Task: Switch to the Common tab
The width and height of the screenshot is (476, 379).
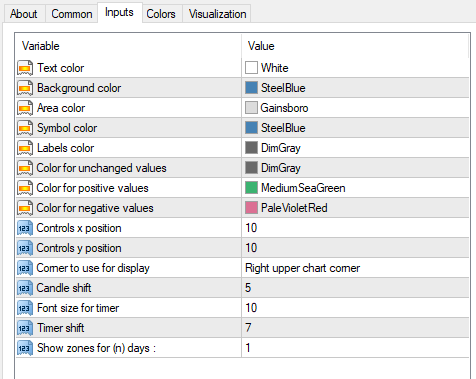Action: pyautogui.click(x=72, y=14)
